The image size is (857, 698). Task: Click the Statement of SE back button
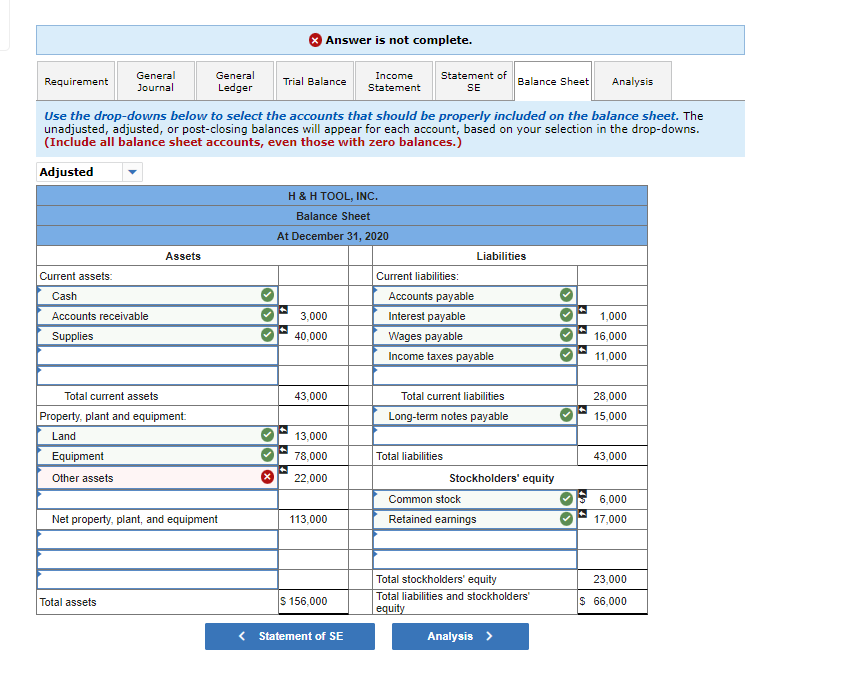289,636
